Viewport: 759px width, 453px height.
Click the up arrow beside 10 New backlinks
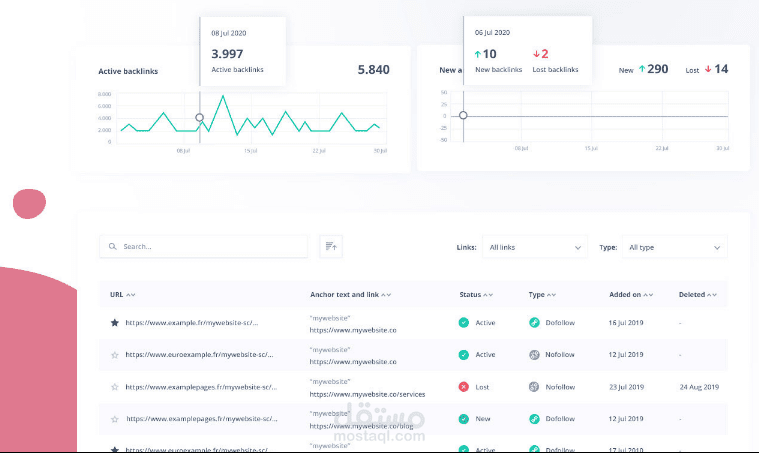pyautogui.click(x=478, y=54)
